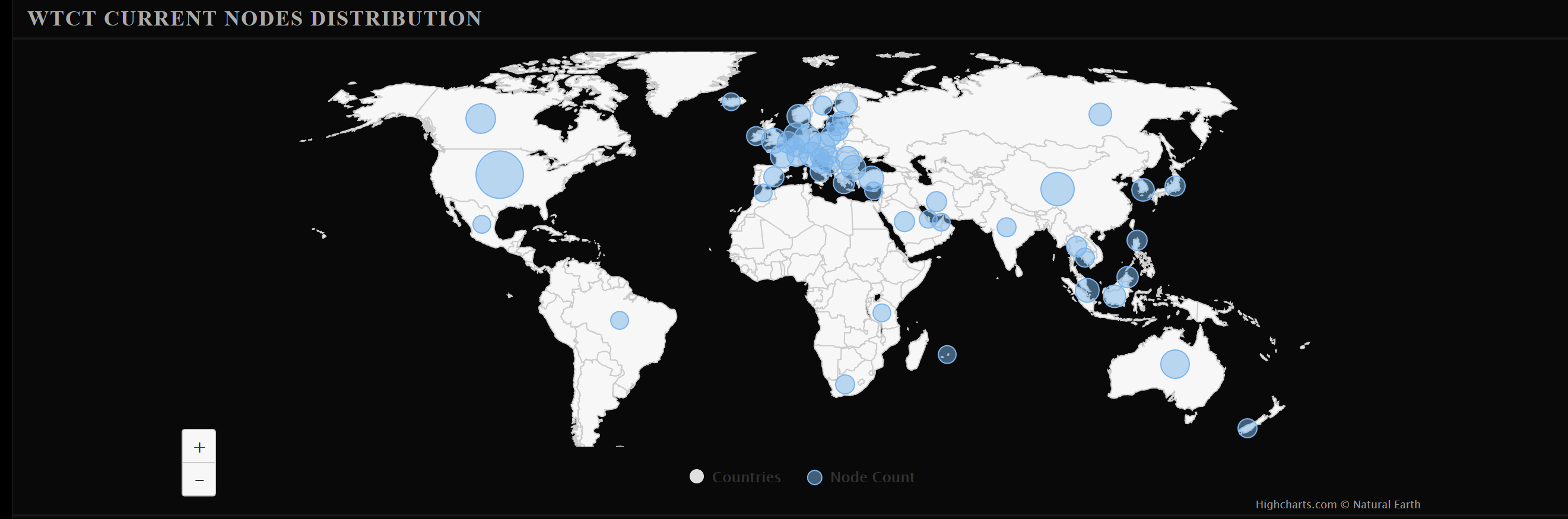Click the WTCT Current Nodes Distribution title

(255, 18)
